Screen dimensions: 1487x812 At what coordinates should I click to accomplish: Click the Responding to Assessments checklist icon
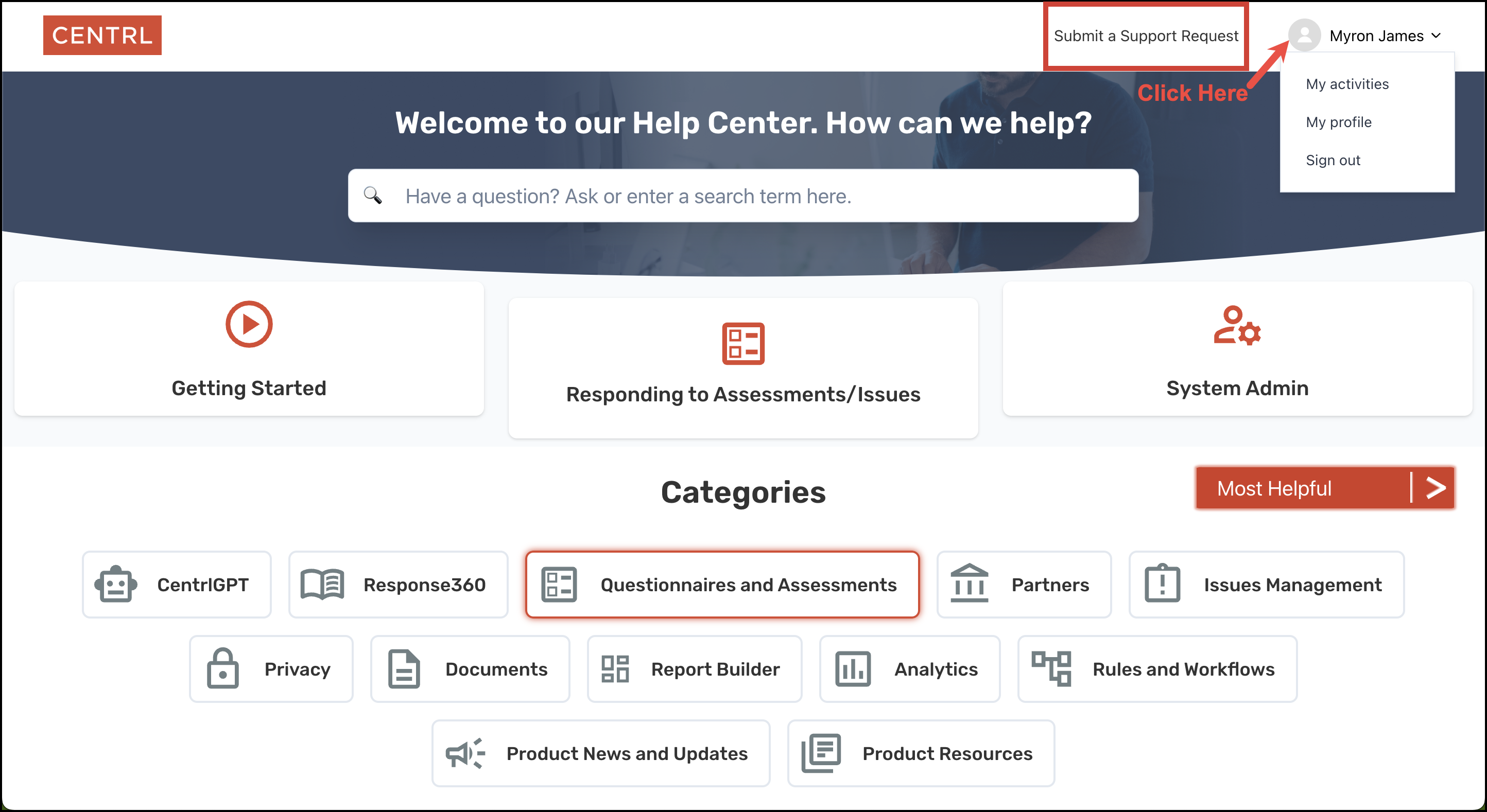pos(743,344)
